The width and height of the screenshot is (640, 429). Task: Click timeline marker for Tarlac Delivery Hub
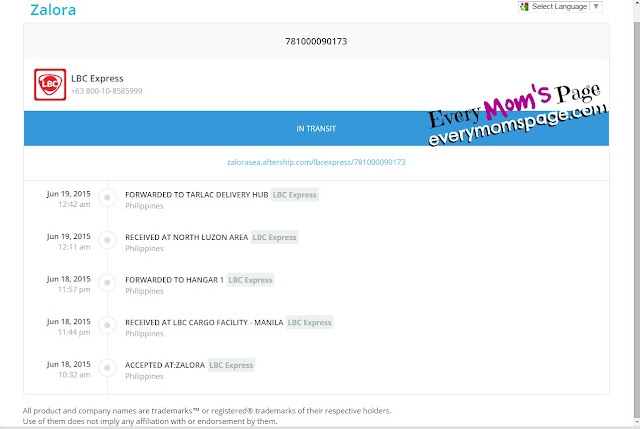click(x=107, y=198)
